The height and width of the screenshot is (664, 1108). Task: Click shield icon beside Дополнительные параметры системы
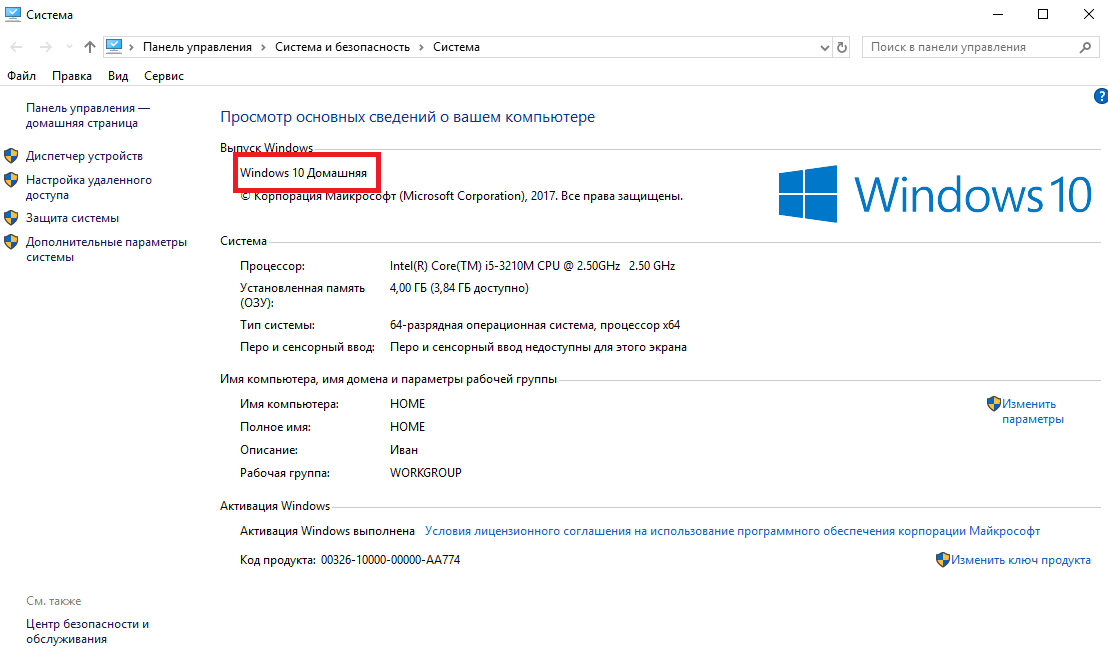(11, 242)
